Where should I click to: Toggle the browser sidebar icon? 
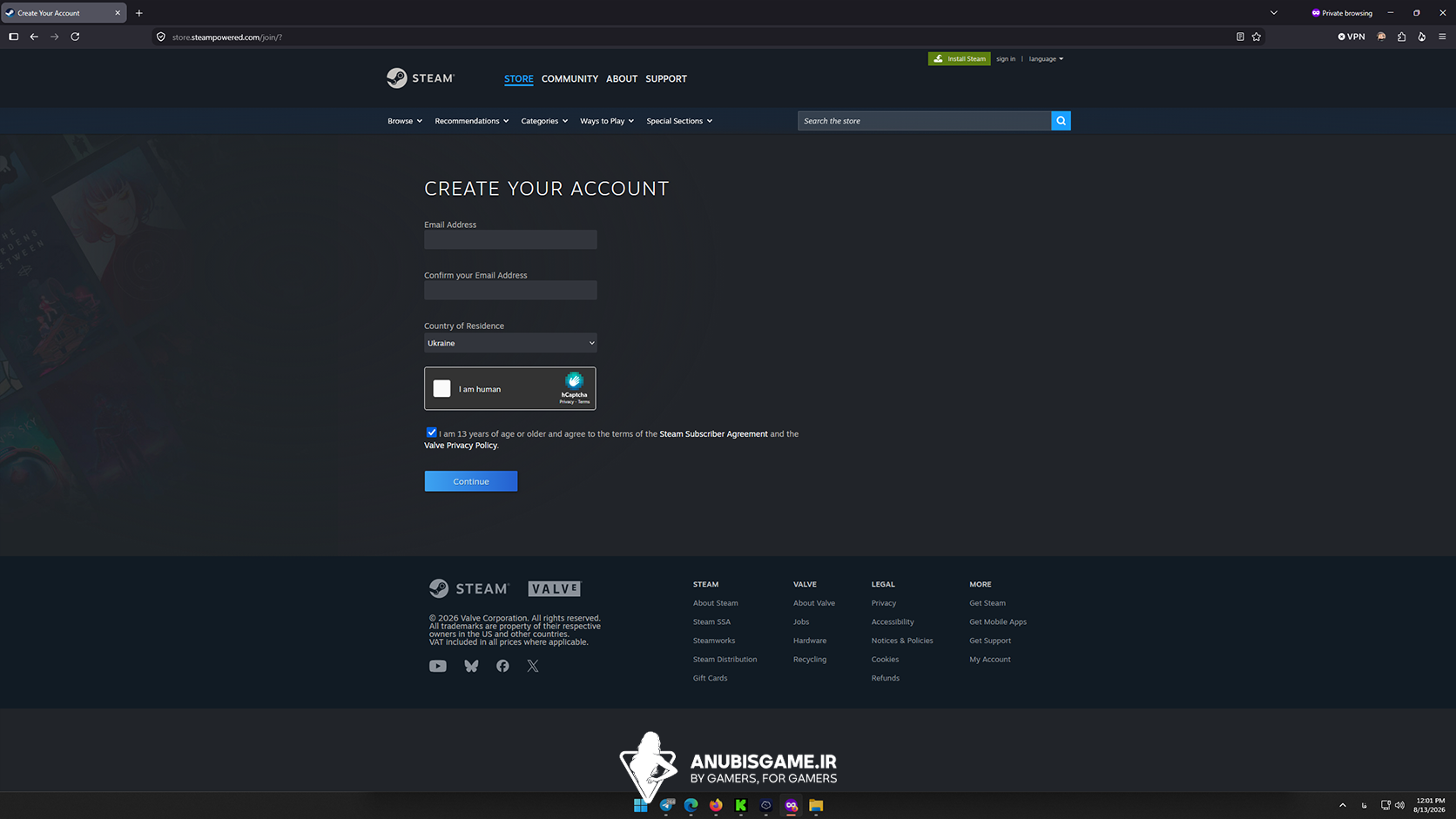tap(13, 37)
